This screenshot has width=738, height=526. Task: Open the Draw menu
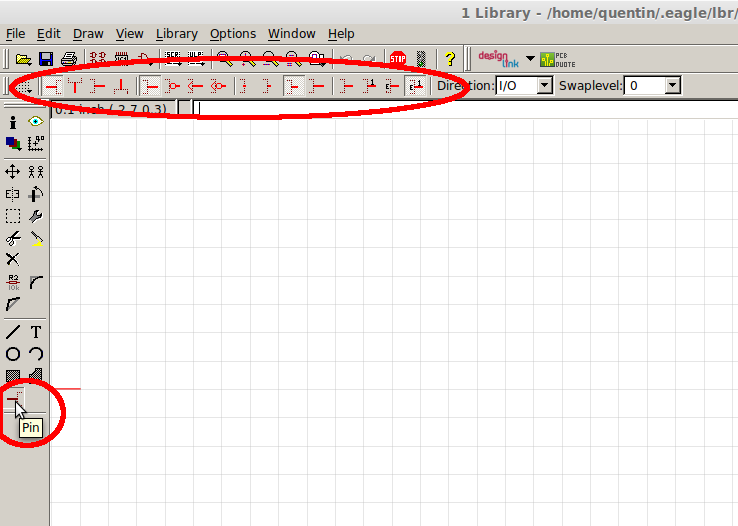click(x=88, y=34)
